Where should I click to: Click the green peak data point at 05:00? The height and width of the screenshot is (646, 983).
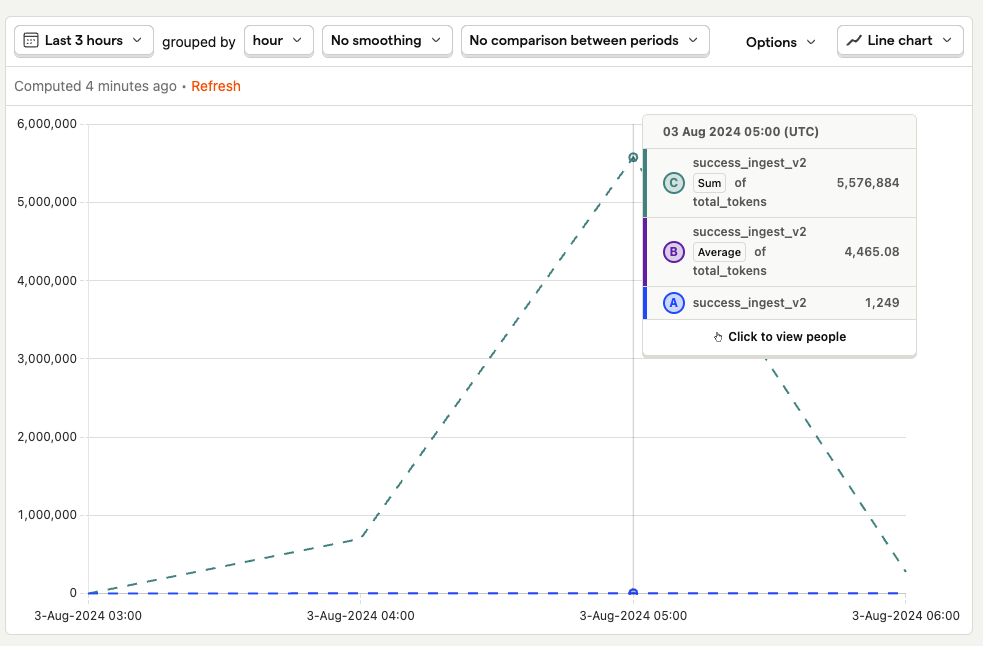point(633,158)
